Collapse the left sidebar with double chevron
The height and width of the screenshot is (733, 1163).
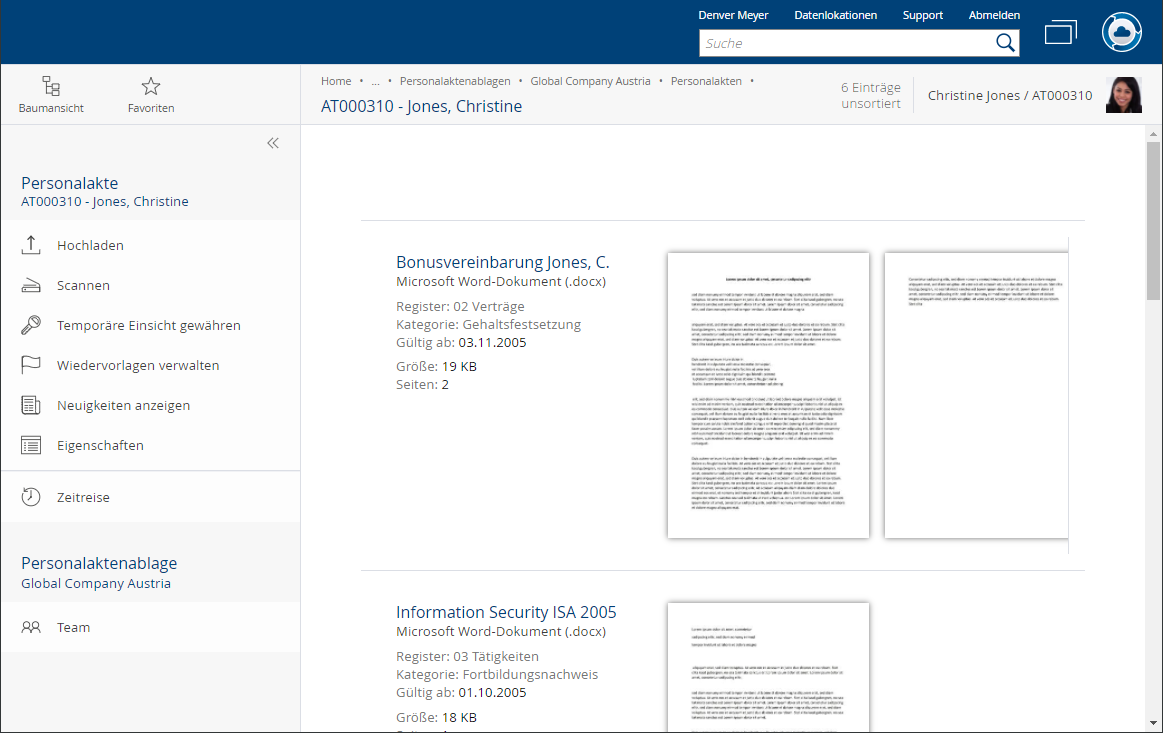click(x=273, y=143)
